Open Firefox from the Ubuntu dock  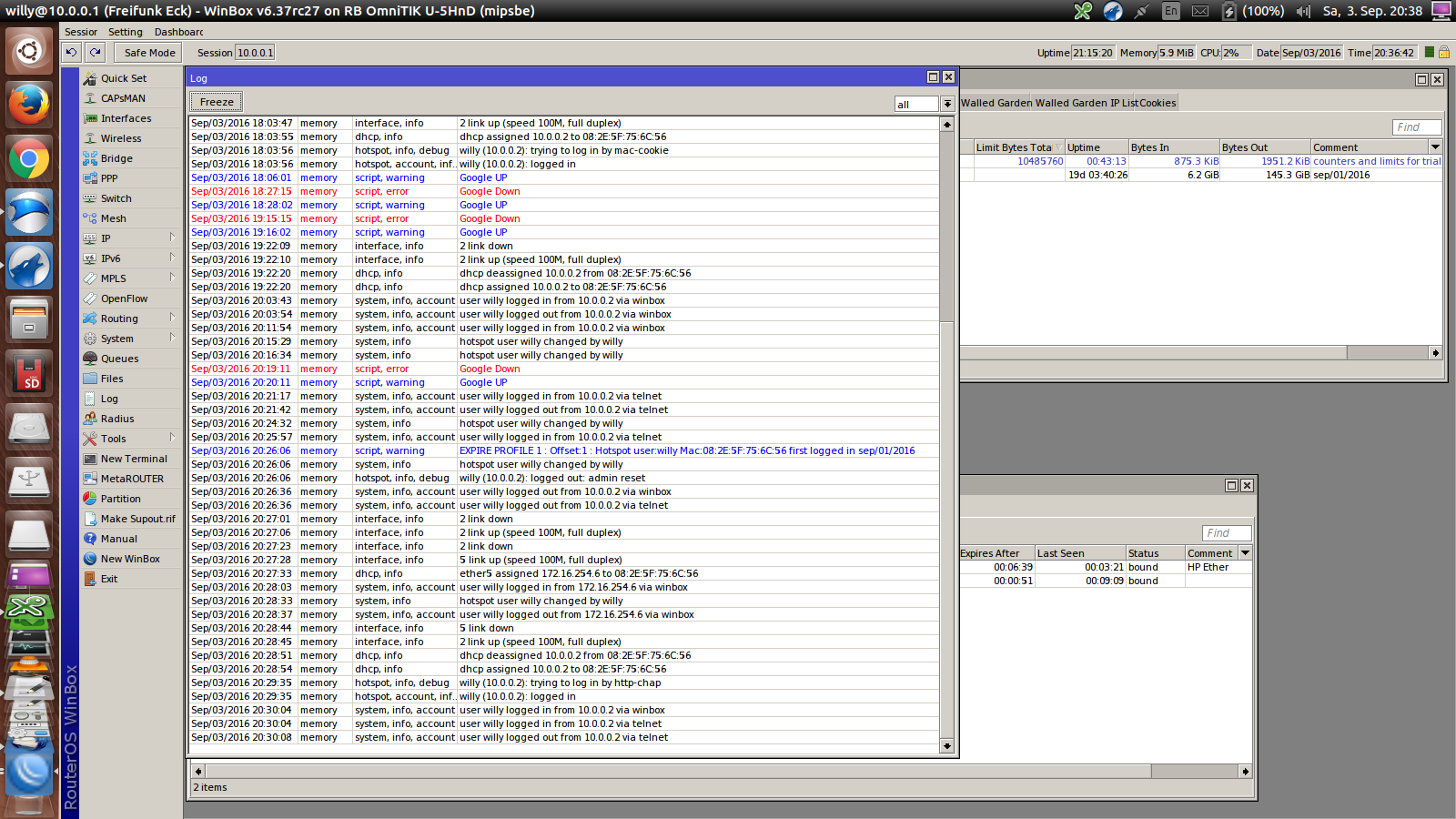[29, 105]
